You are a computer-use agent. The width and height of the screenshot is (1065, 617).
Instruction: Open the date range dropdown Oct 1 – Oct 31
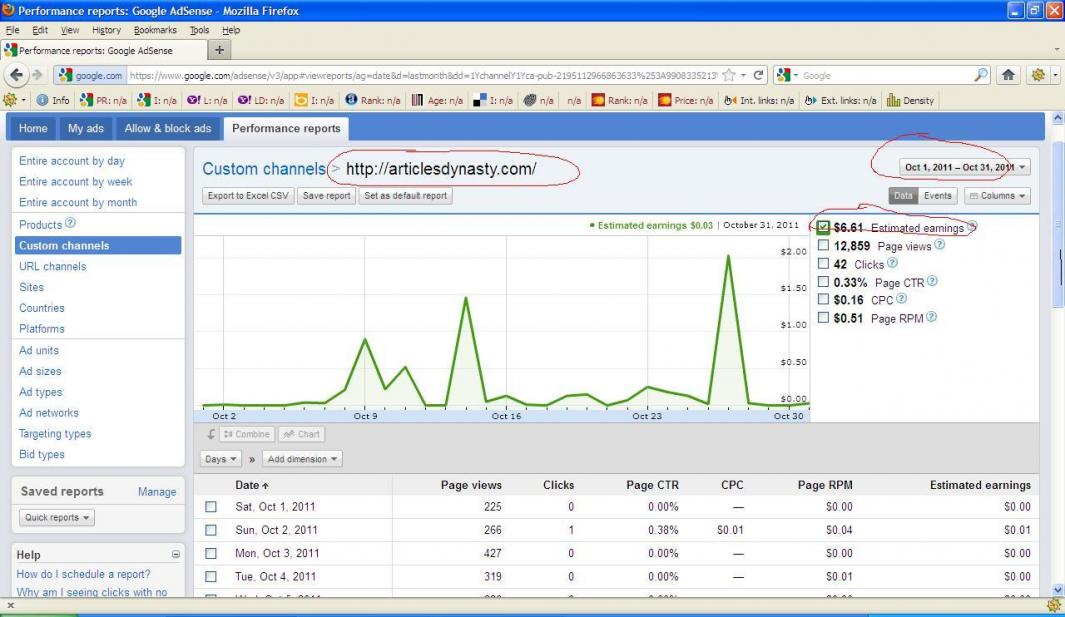click(x=964, y=167)
